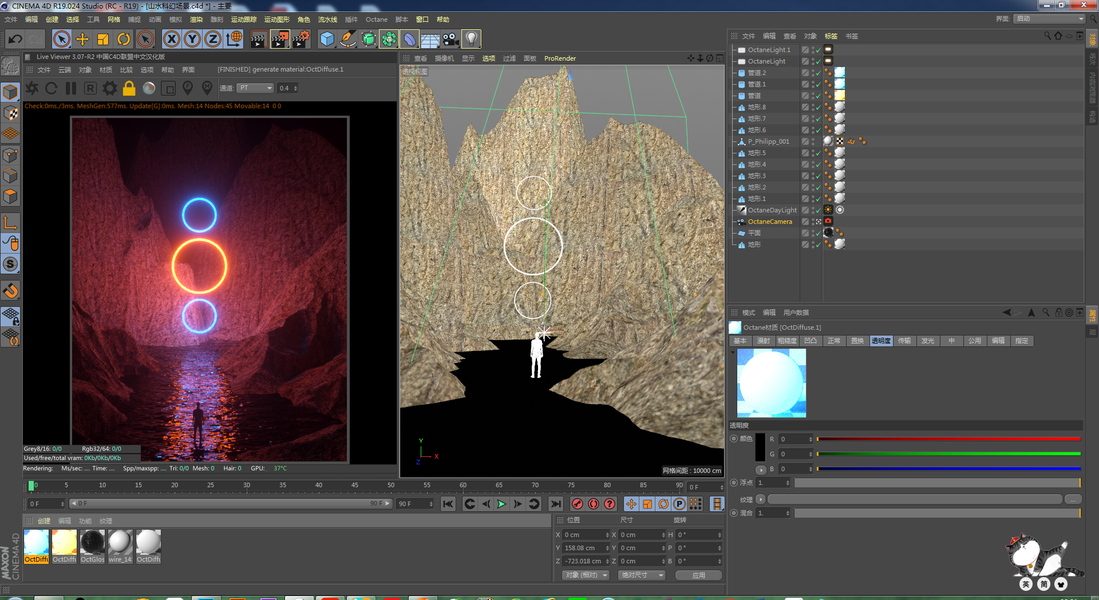Open the PT channel dropdown in Live Viewer
Screen dimensions: 1099x600
pos(254,88)
